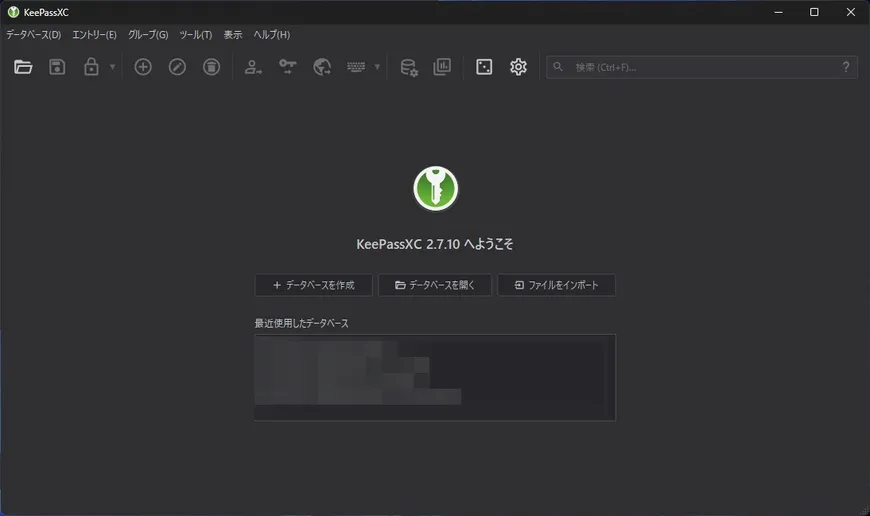Screen dimensions: 870x516
Task: Open the password generator dice icon
Action: (x=484, y=67)
